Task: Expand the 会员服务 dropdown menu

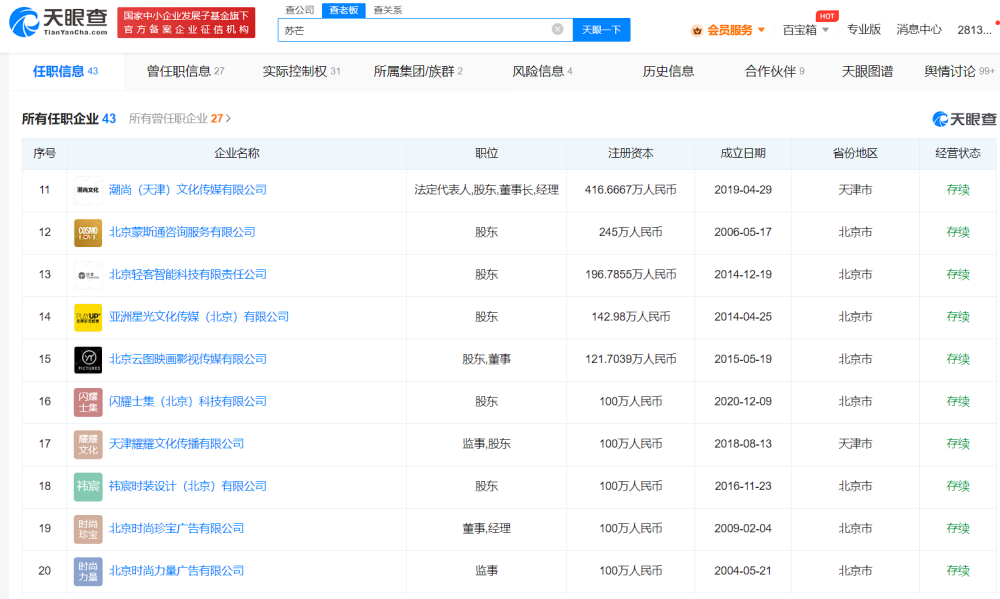Action: click(762, 30)
